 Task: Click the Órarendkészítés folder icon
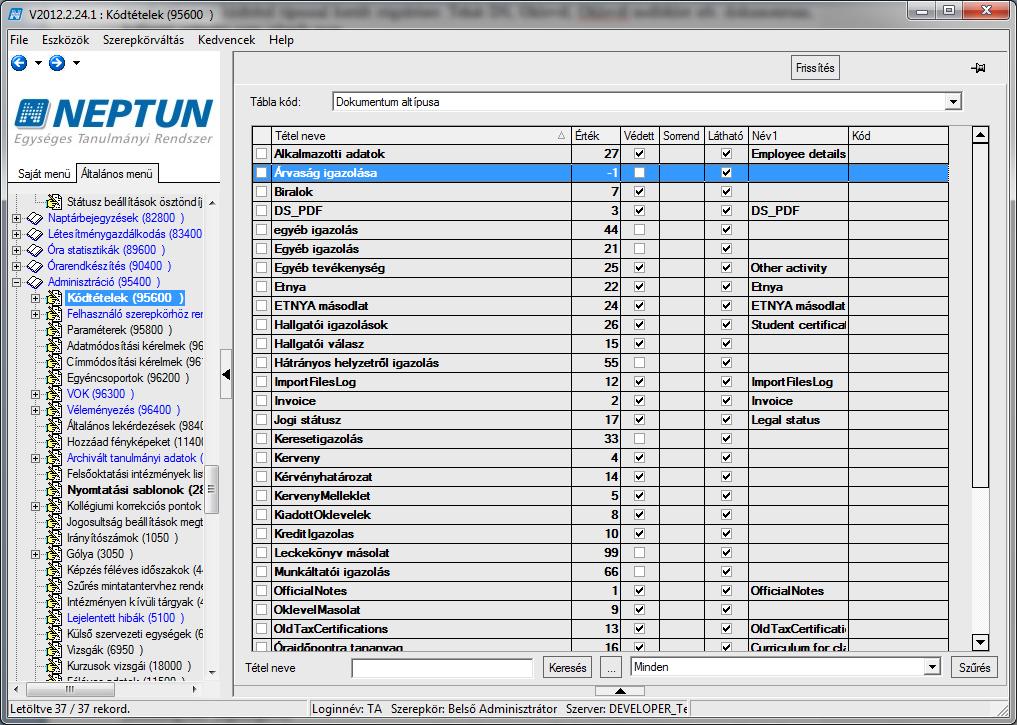(34, 266)
